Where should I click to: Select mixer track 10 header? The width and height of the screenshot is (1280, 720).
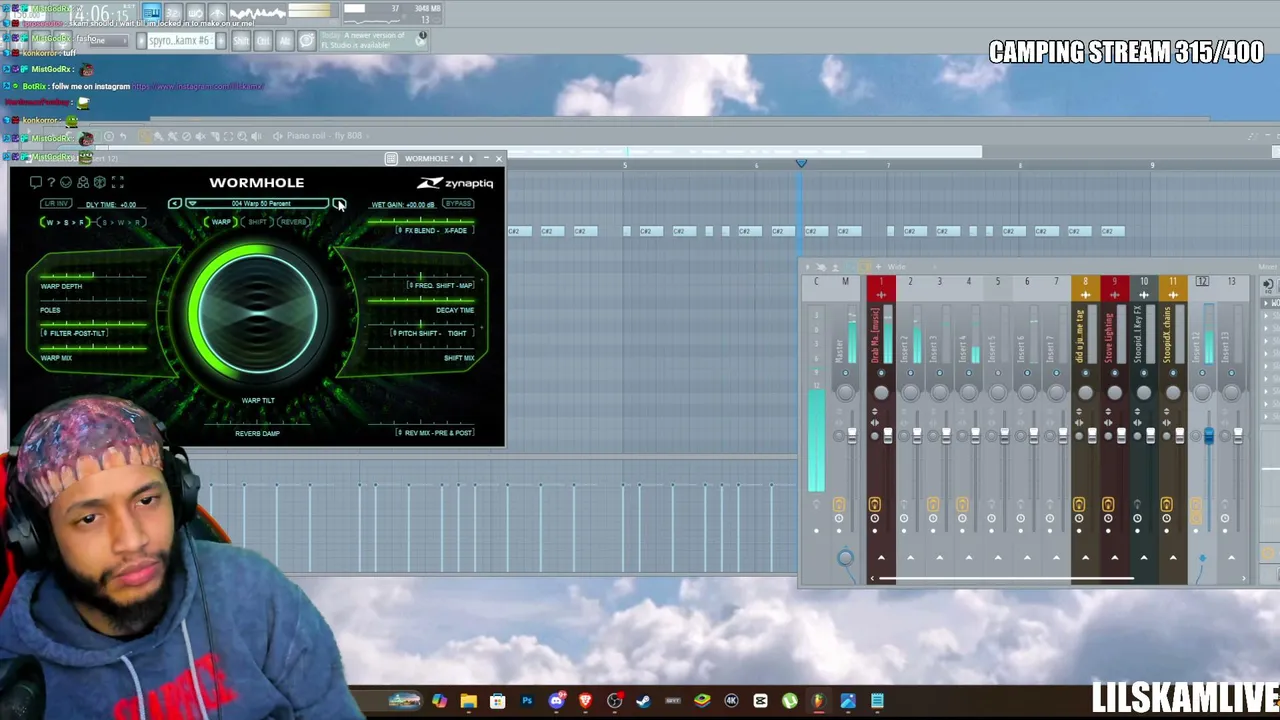click(1144, 287)
